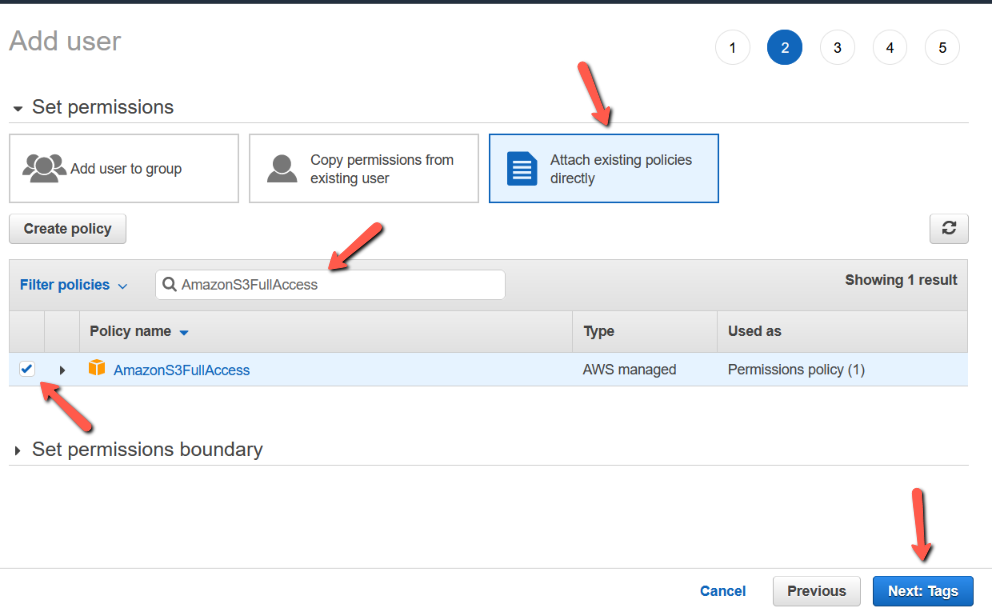Screen dimensions: 992x612
Task: Click the Cancel link
Action: [722, 591]
